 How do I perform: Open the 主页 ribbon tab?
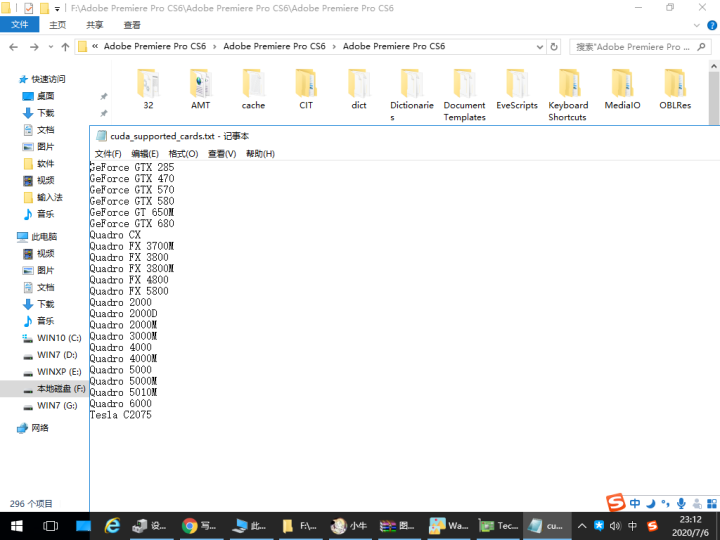[57, 25]
